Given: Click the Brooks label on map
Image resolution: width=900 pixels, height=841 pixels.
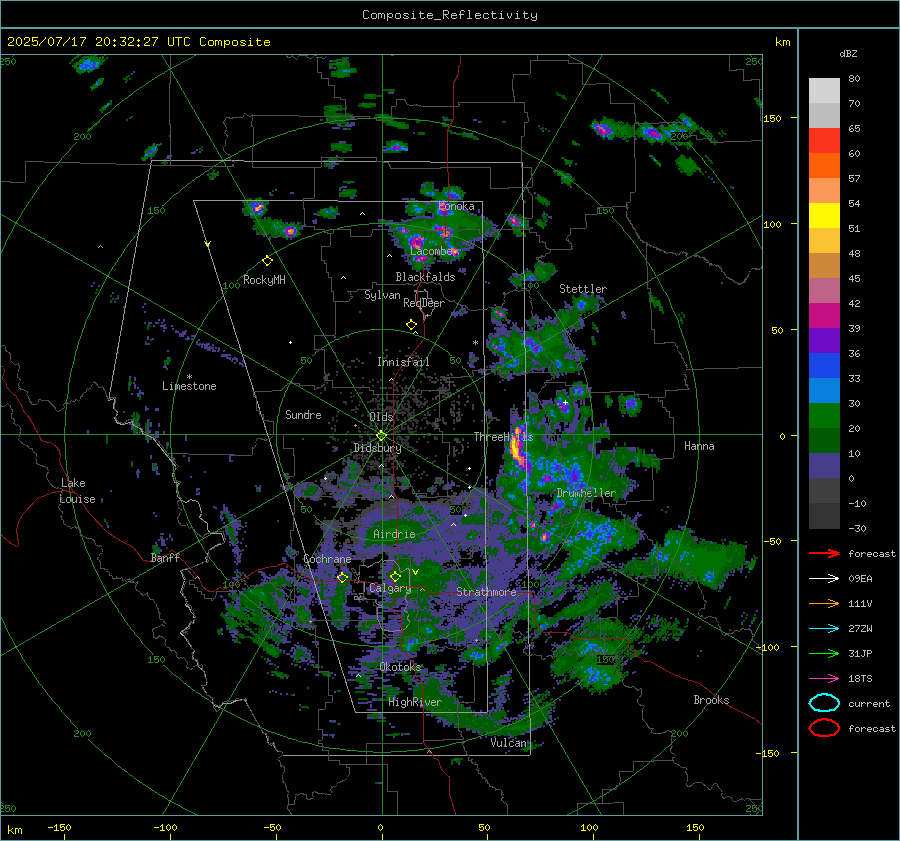Looking at the screenshot, I should click(x=711, y=700).
